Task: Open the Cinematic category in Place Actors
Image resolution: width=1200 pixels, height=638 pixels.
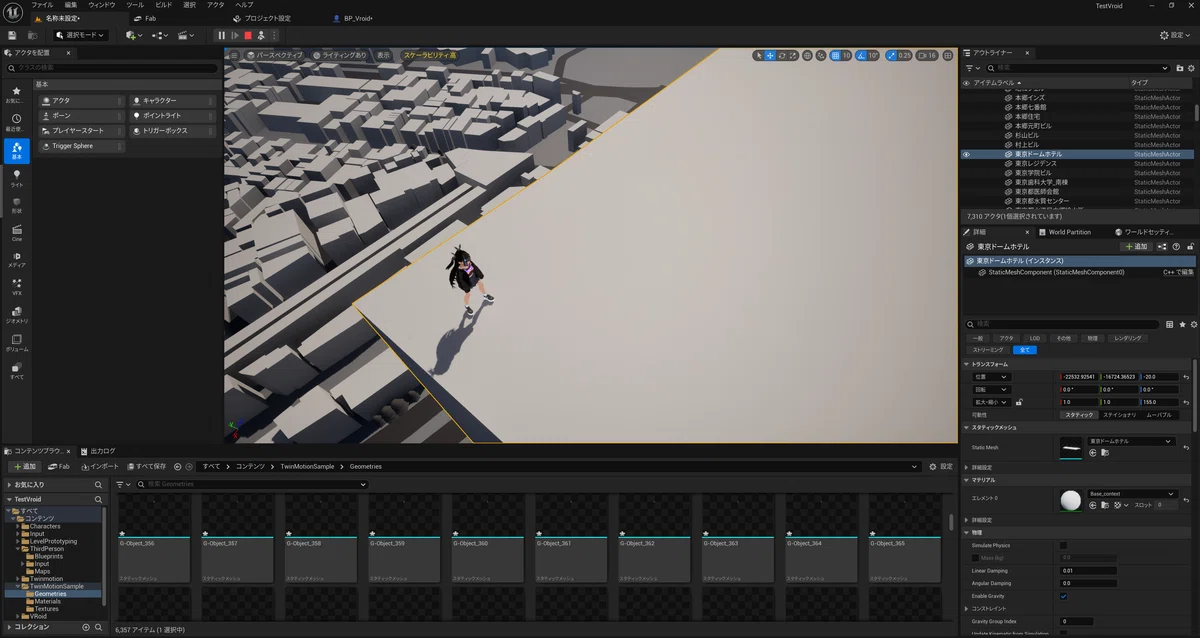Action: (16, 231)
